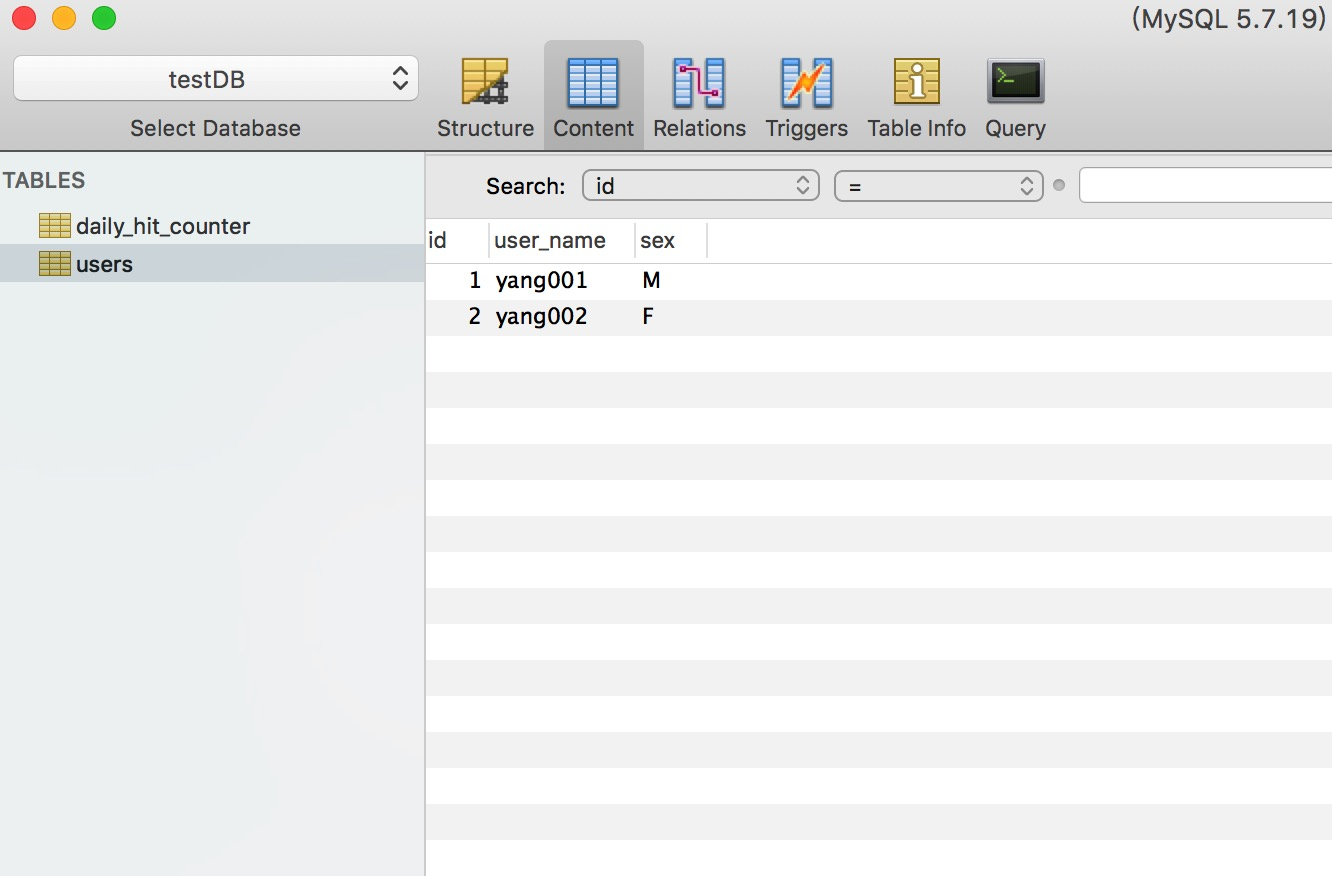Image resolution: width=1332 pixels, height=876 pixels.
Task: Select the daily_hit_counter table name
Action: 163,226
